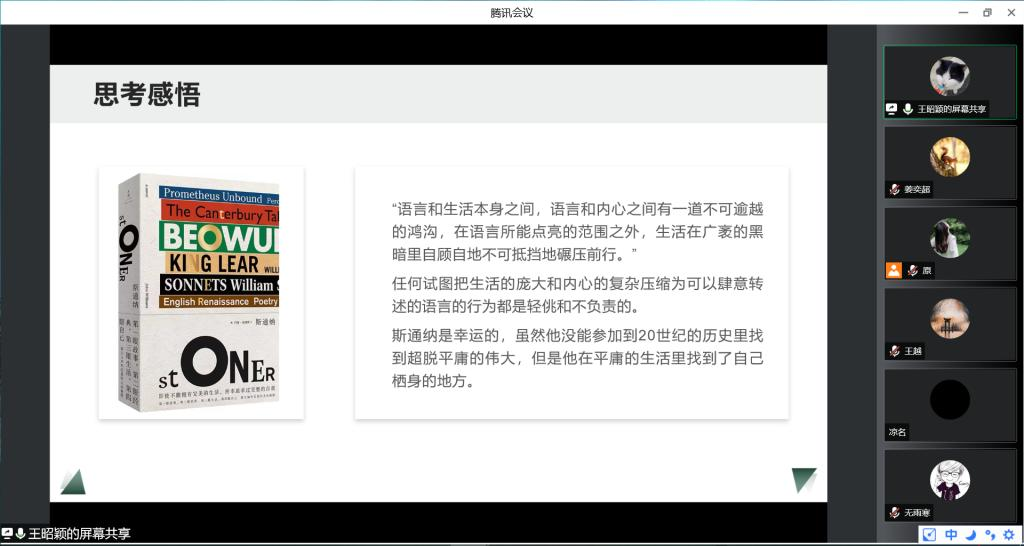Click the paragraph starting 斯通纳是幸运的
The image size is (1024, 546).
click(x=577, y=358)
